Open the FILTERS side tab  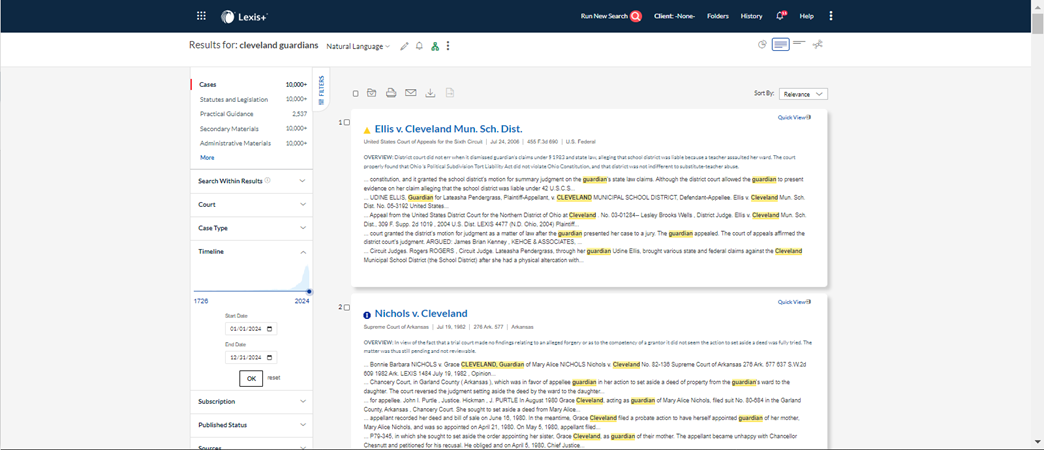[320, 91]
